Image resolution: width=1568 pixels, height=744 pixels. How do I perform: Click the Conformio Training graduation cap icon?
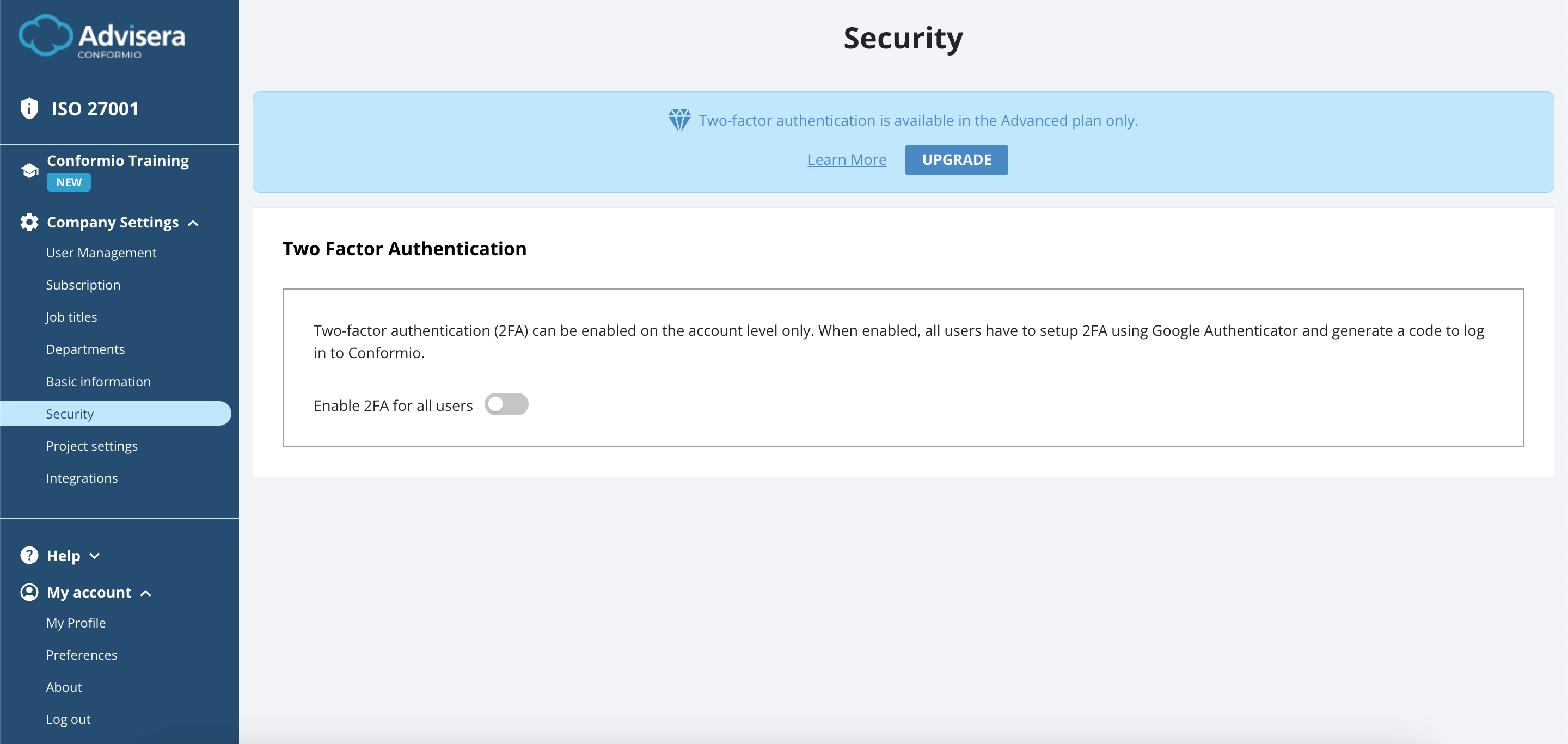(29, 170)
